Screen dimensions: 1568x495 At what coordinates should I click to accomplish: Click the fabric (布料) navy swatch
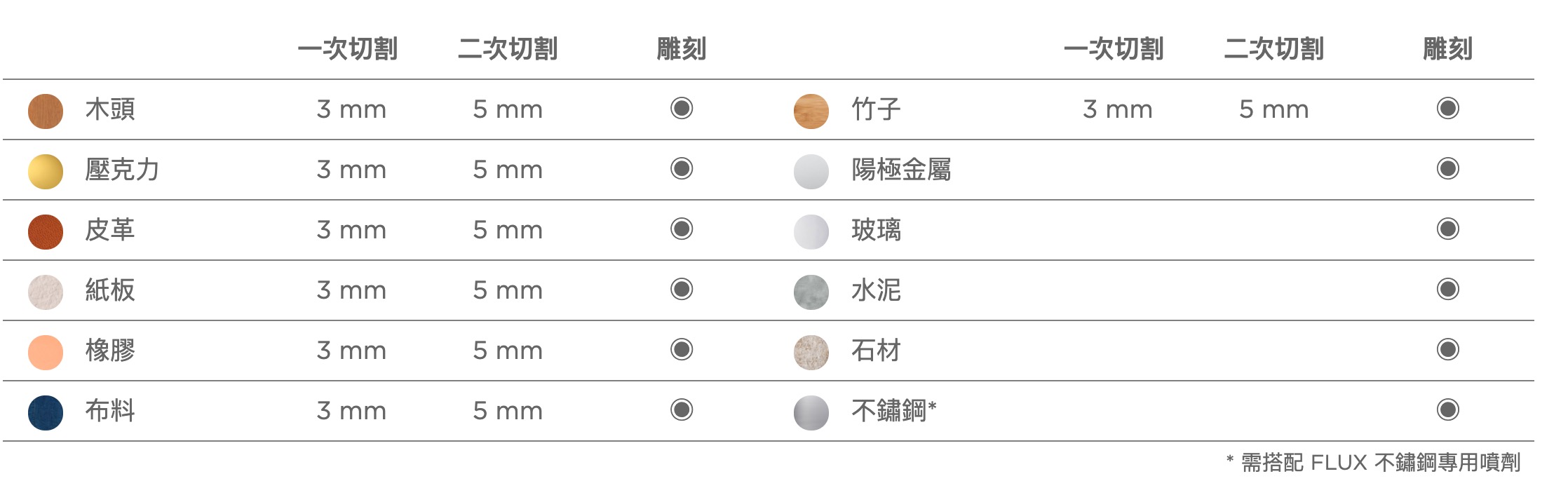[x=46, y=412]
